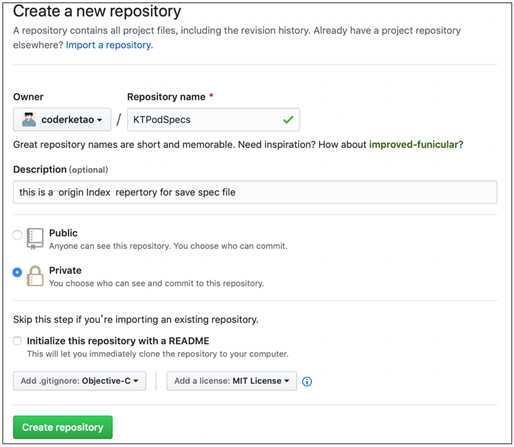Click the license info icon
The width and height of the screenshot is (514, 447).
(x=307, y=381)
